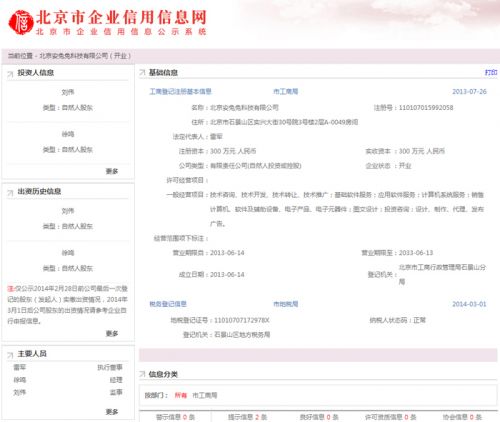Image resolution: width=500 pixels, height=422 pixels.
Task: Click the 登记机关 石景山区地方税务局 value
Action: pyautogui.click(x=242, y=334)
